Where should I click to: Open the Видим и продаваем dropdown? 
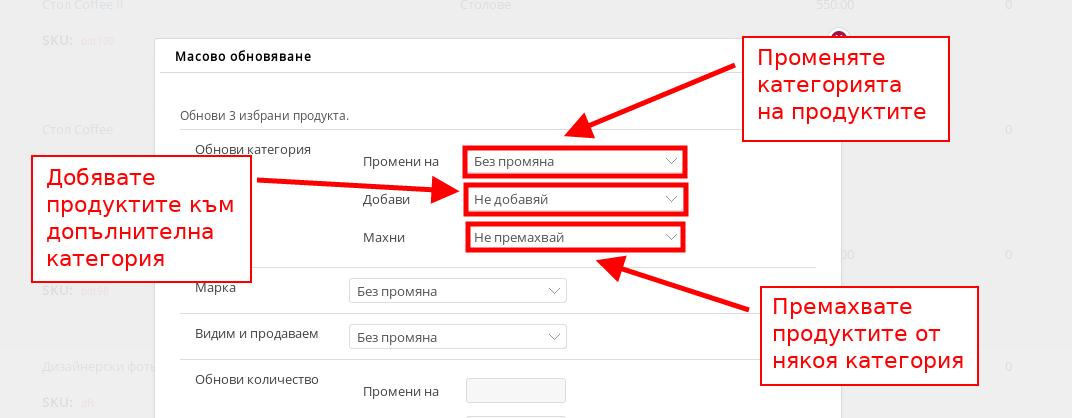point(457,337)
